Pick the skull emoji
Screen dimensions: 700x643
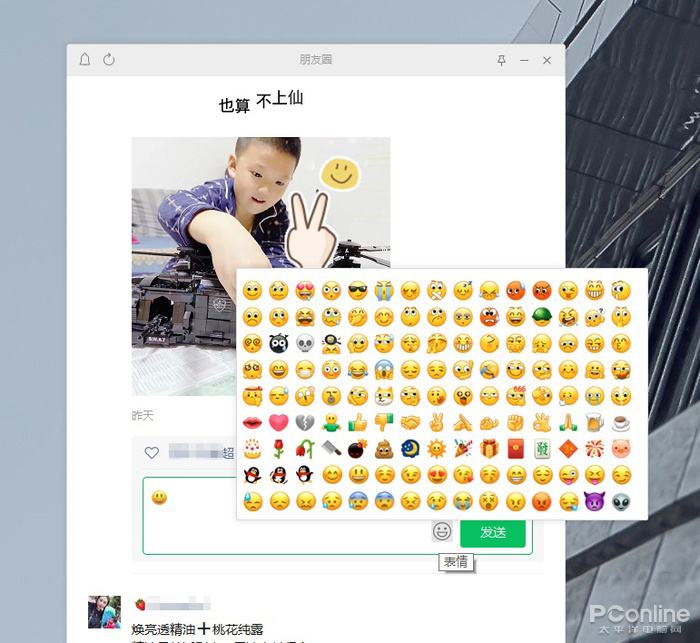tap(305, 343)
